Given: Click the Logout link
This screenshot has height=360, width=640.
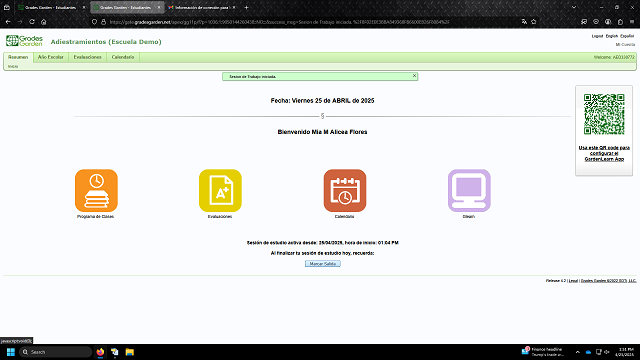Looking at the screenshot, I should click(597, 36).
